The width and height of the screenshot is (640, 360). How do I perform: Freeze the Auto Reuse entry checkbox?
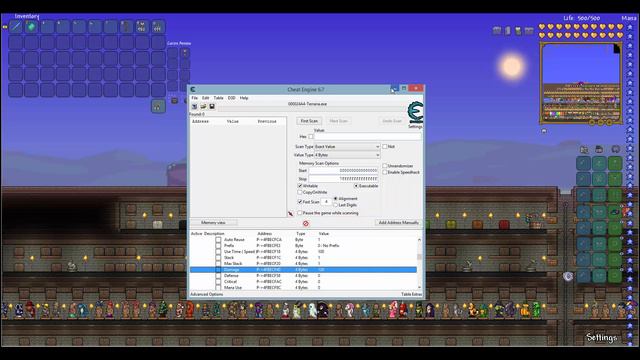tap(218, 240)
